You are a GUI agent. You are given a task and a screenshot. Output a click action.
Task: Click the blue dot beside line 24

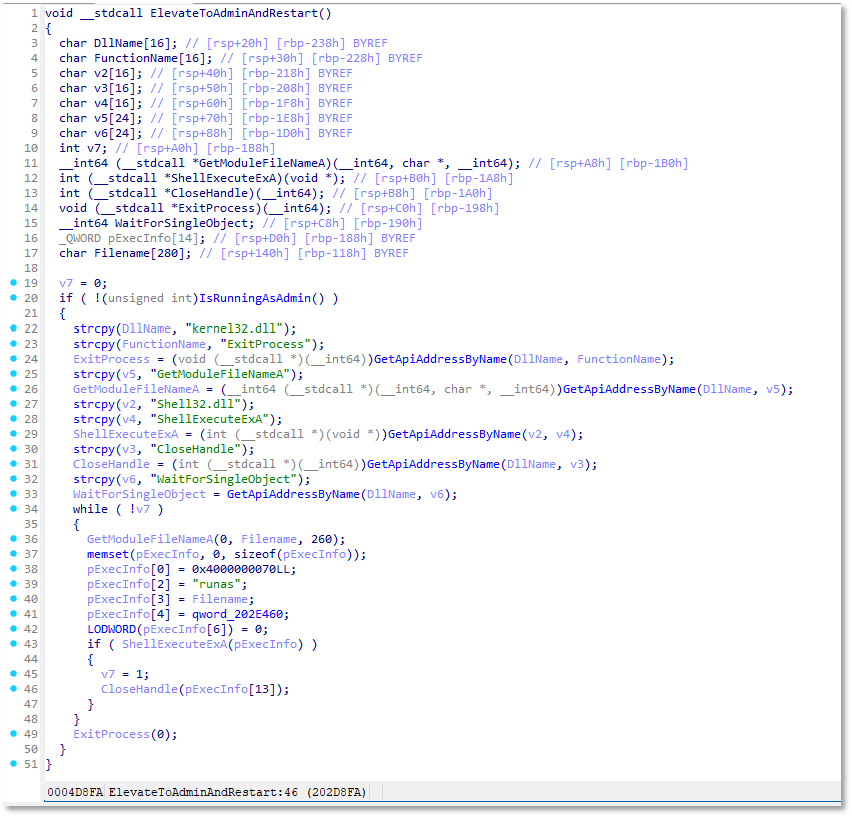(x=12, y=359)
